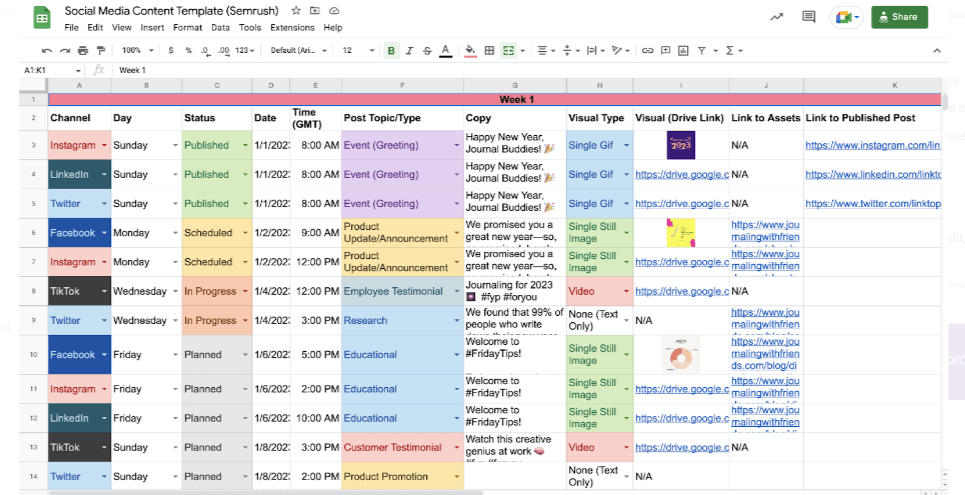965x495 pixels.
Task: Decrease decimal places
Action: [206, 50]
